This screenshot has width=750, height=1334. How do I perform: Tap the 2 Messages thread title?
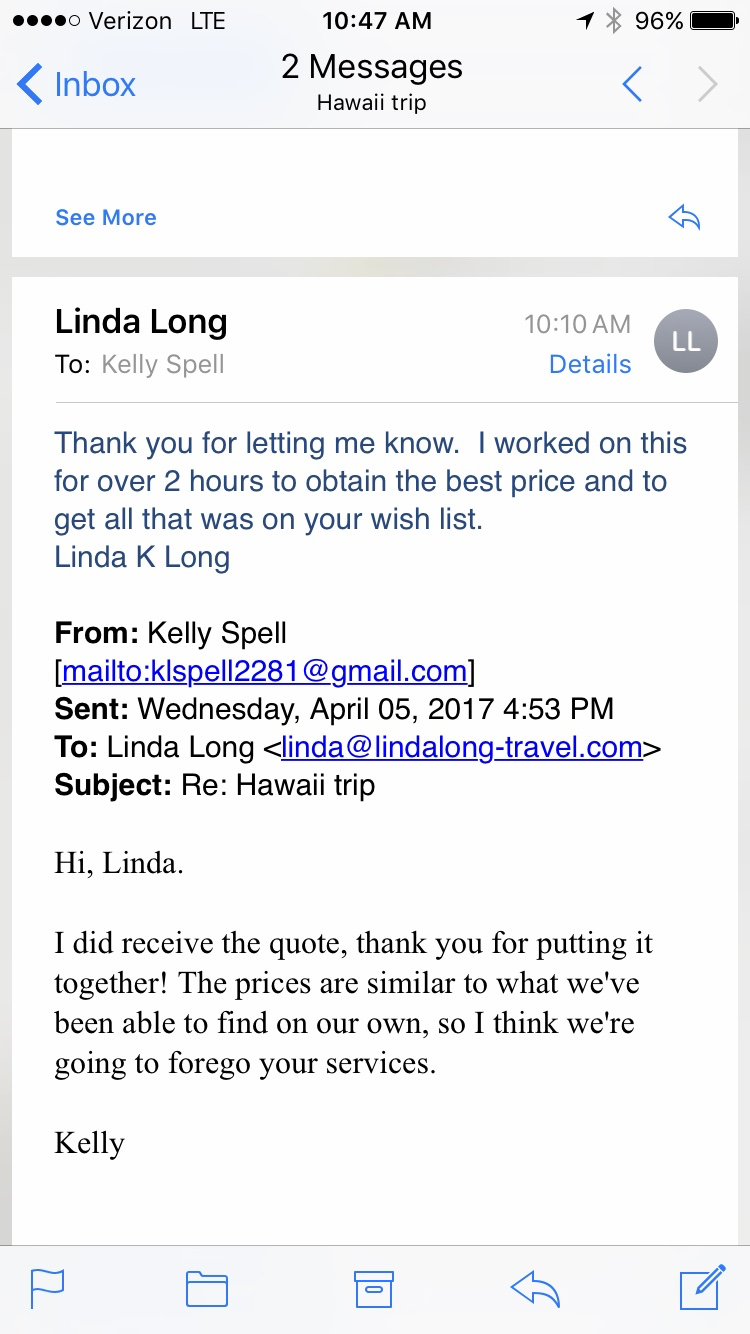coord(372,67)
